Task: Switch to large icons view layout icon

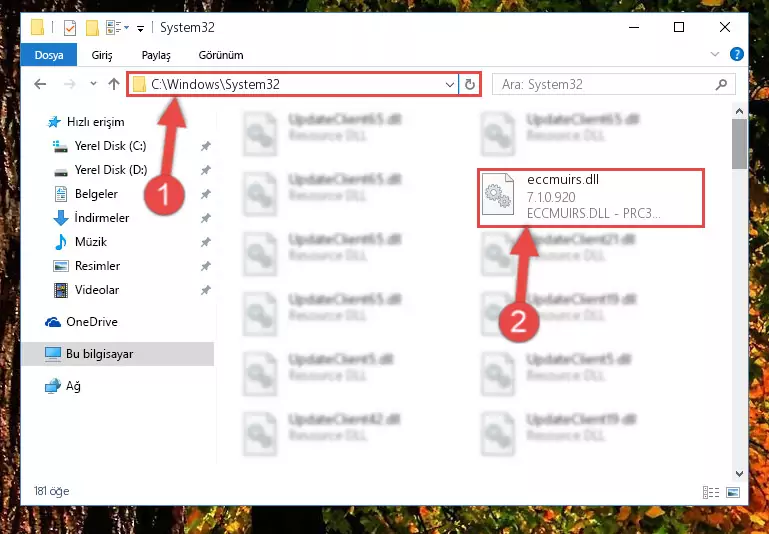Action: 733,492
